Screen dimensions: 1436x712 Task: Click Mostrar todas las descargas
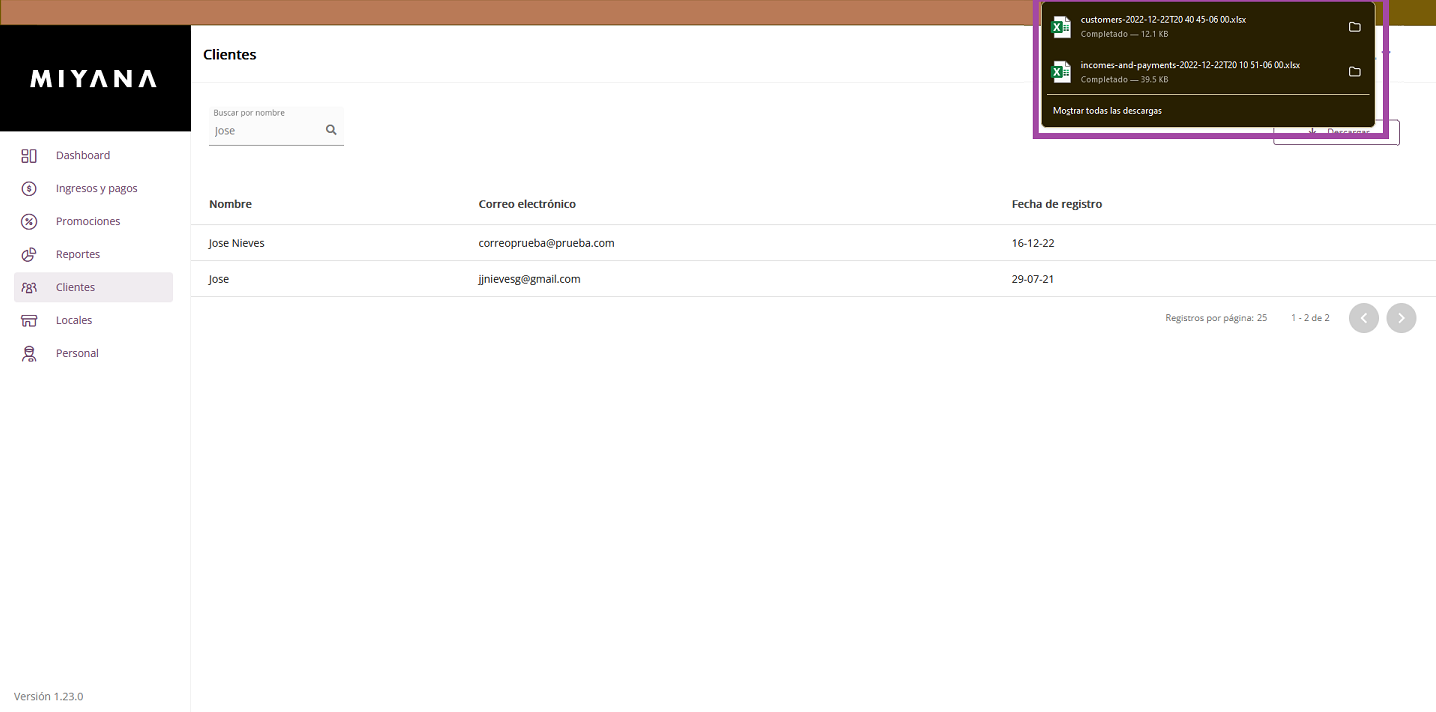point(1107,111)
